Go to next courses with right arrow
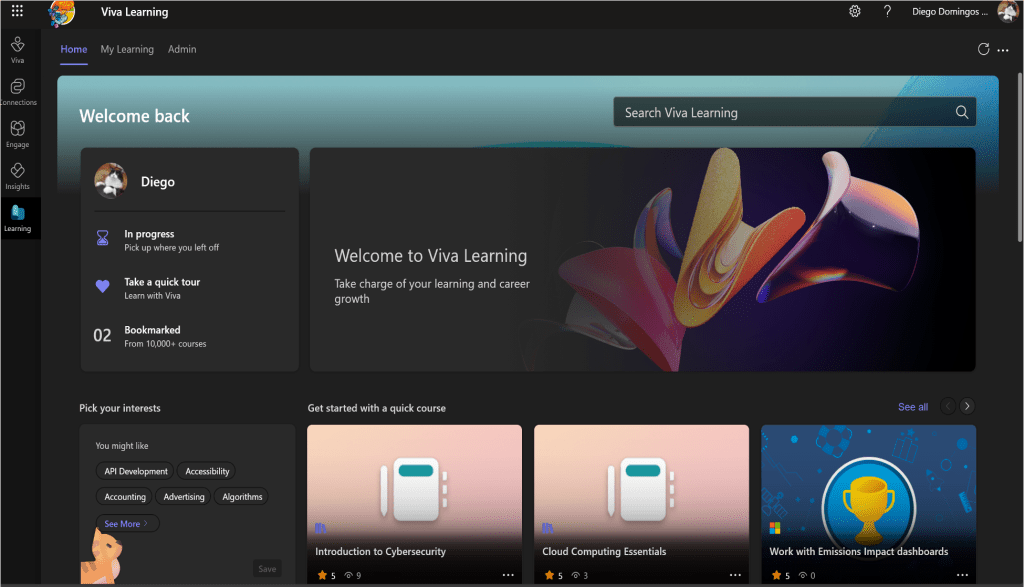Viewport: 1024px width, 587px height. point(967,406)
